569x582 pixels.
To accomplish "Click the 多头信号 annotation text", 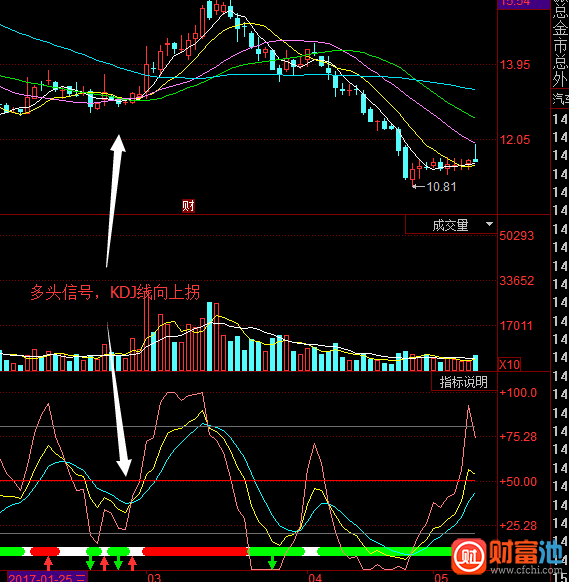I will tap(62, 292).
